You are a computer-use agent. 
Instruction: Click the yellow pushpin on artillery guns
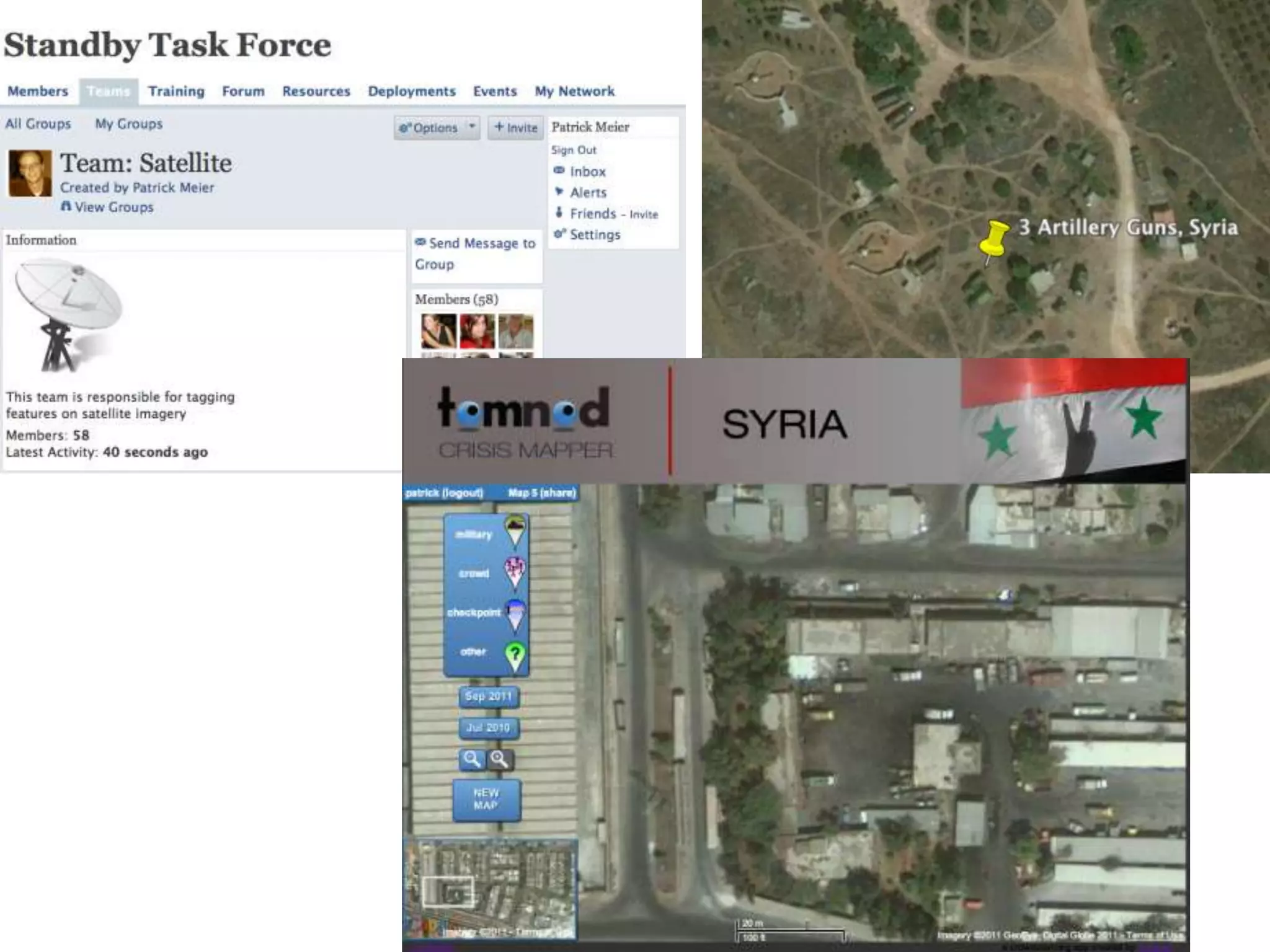point(994,239)
